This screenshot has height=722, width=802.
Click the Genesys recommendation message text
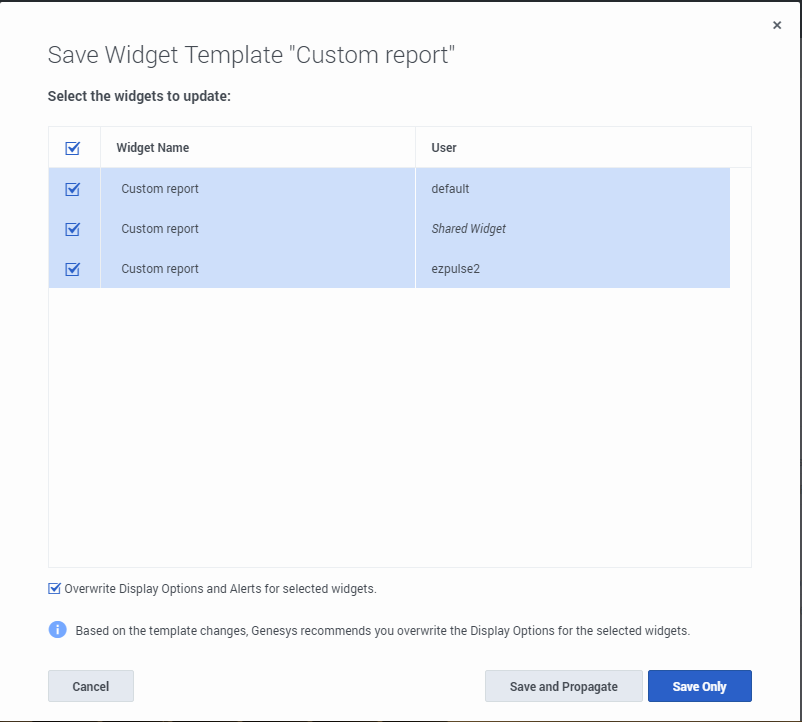coord(382,631)
